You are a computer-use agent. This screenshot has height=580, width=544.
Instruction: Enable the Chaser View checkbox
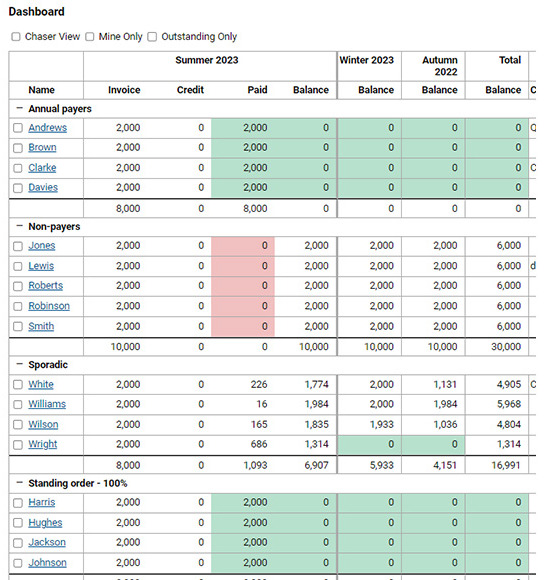pyautogui.click(x=16, y=37)
